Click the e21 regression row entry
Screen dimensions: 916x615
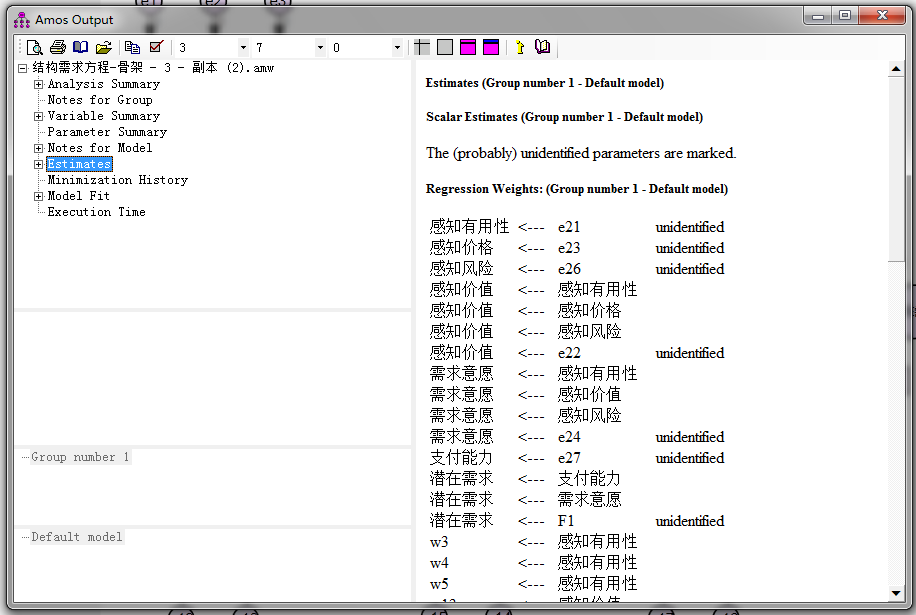tap(568, 227)
